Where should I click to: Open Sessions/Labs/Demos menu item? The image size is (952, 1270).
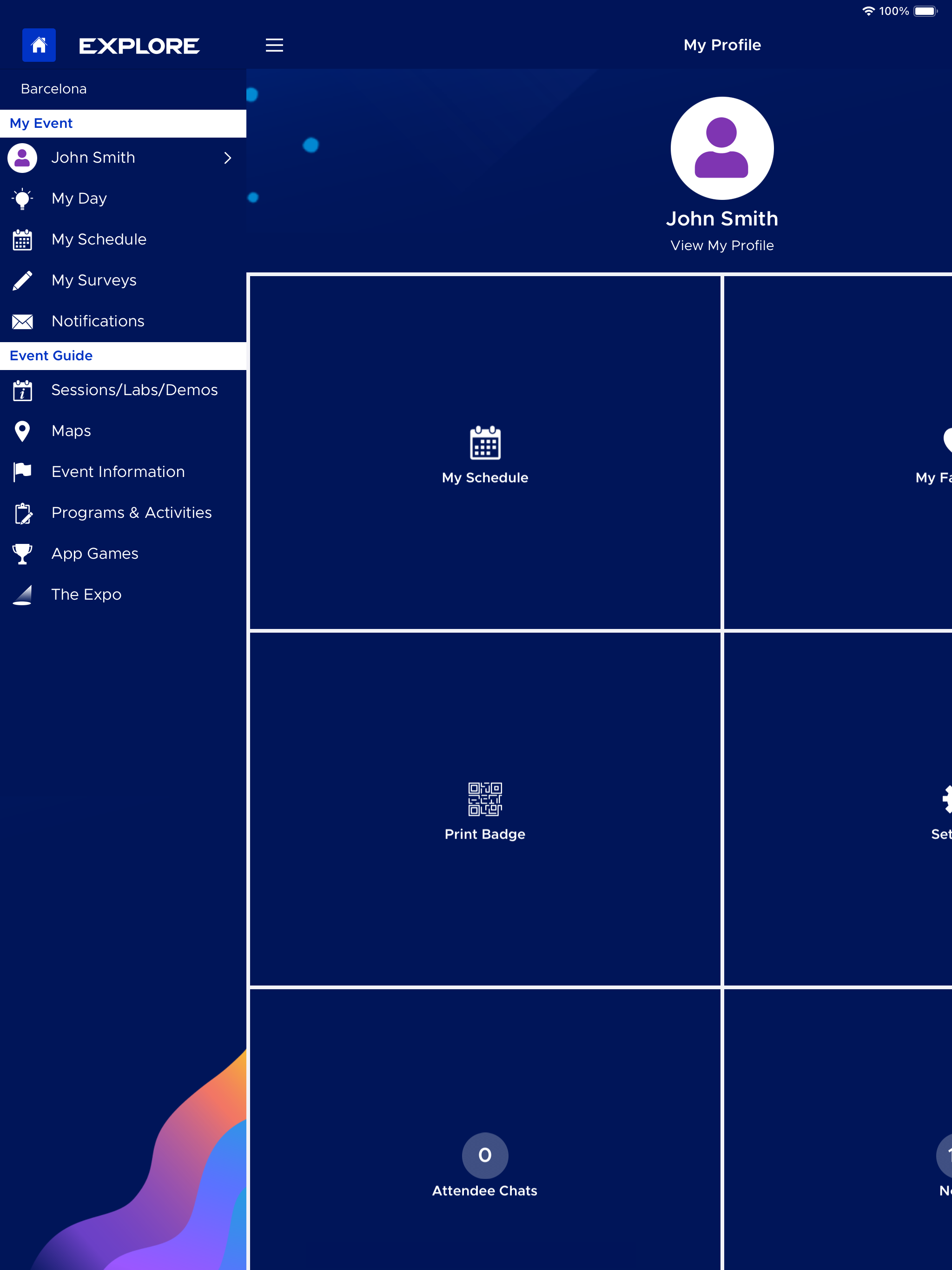pos(123,390)
